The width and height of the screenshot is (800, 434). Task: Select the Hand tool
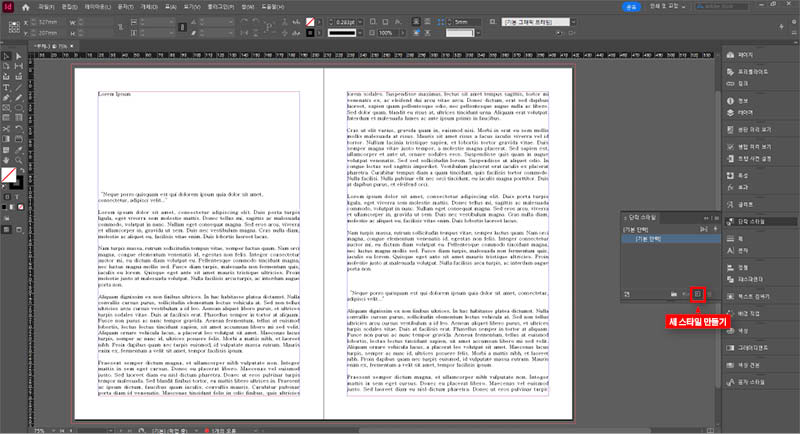click(x=7, y=160)
